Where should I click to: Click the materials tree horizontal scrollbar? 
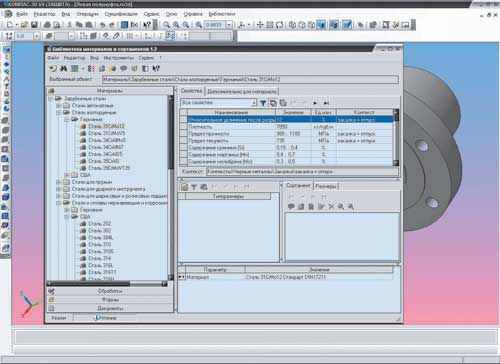click(x=107, y=284)
